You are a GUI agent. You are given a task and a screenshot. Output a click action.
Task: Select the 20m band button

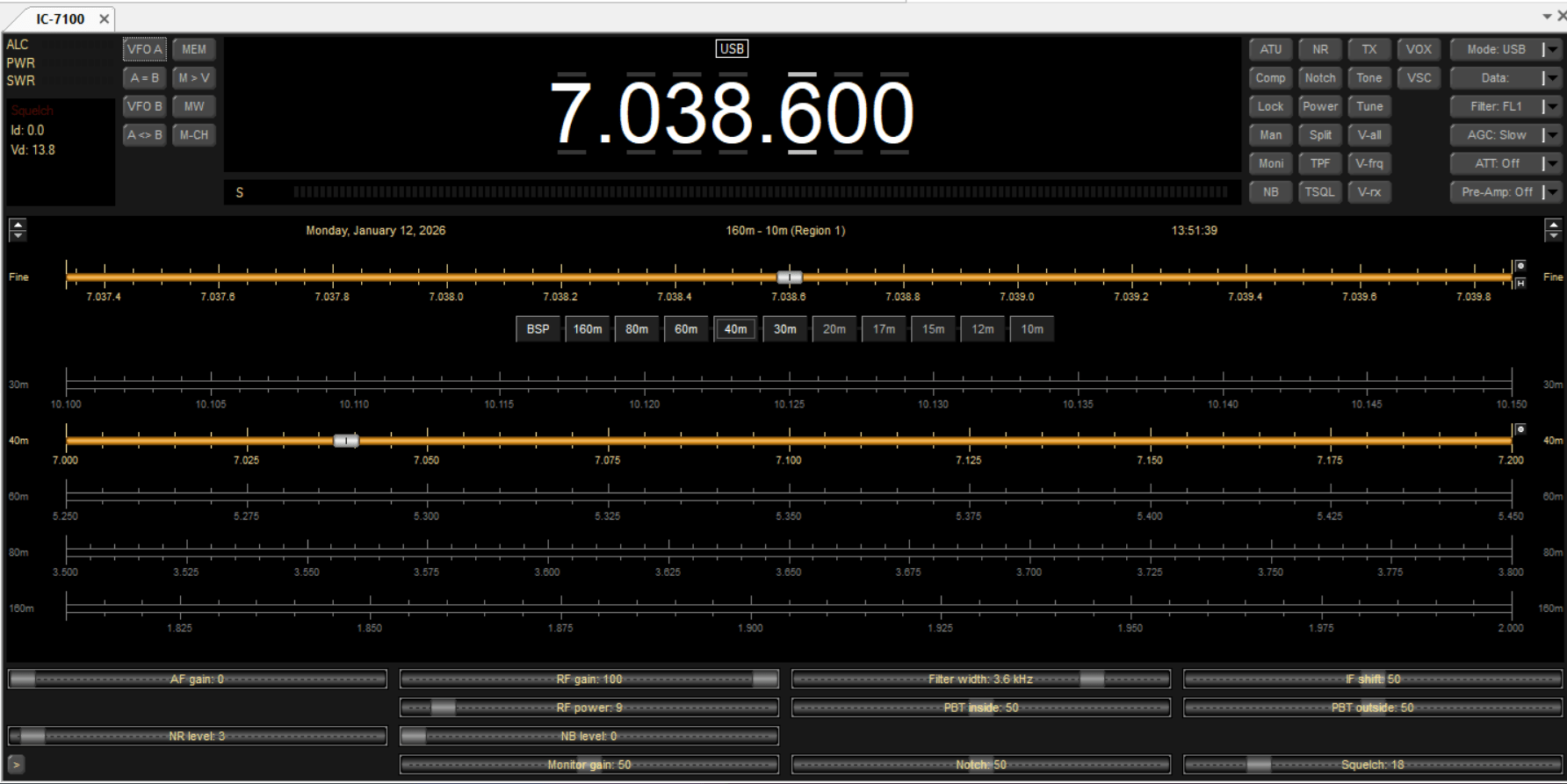(834, 329)
